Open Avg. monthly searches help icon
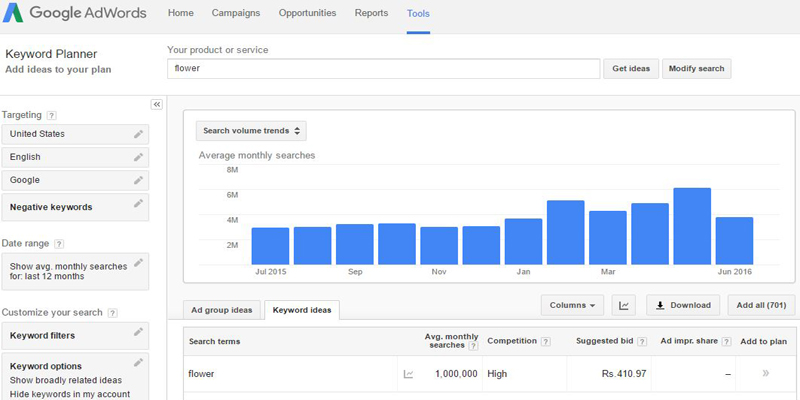This screenshot has width=800, height=400. coord(473,346)
